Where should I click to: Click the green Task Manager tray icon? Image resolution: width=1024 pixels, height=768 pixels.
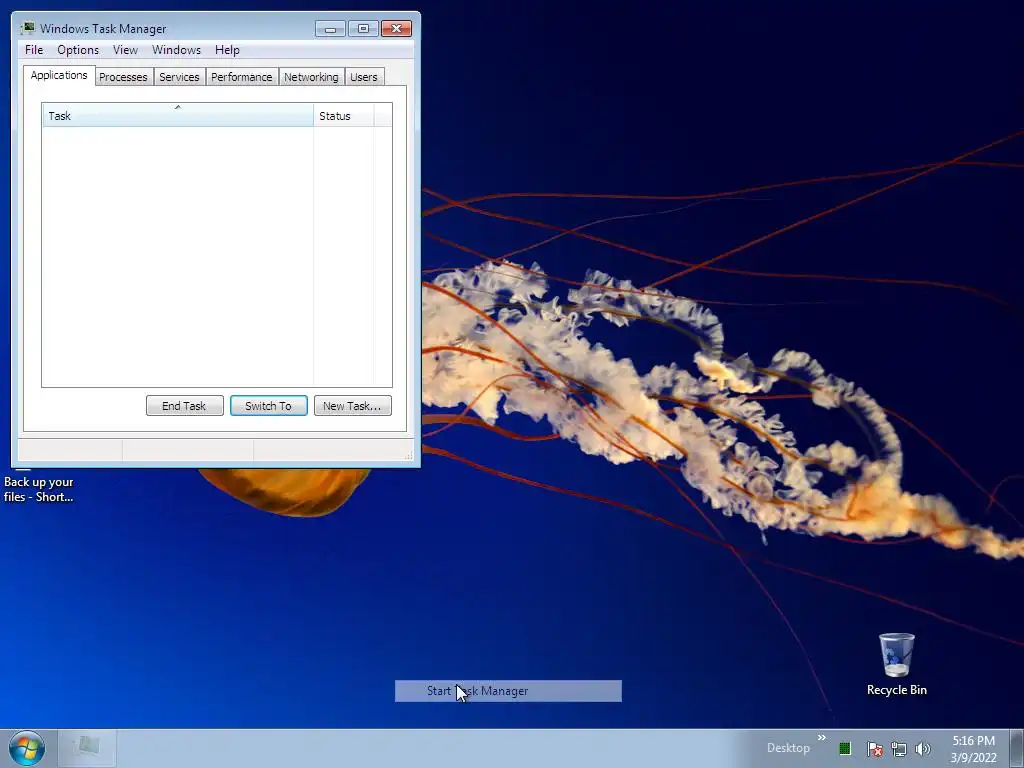click(845, 748)
